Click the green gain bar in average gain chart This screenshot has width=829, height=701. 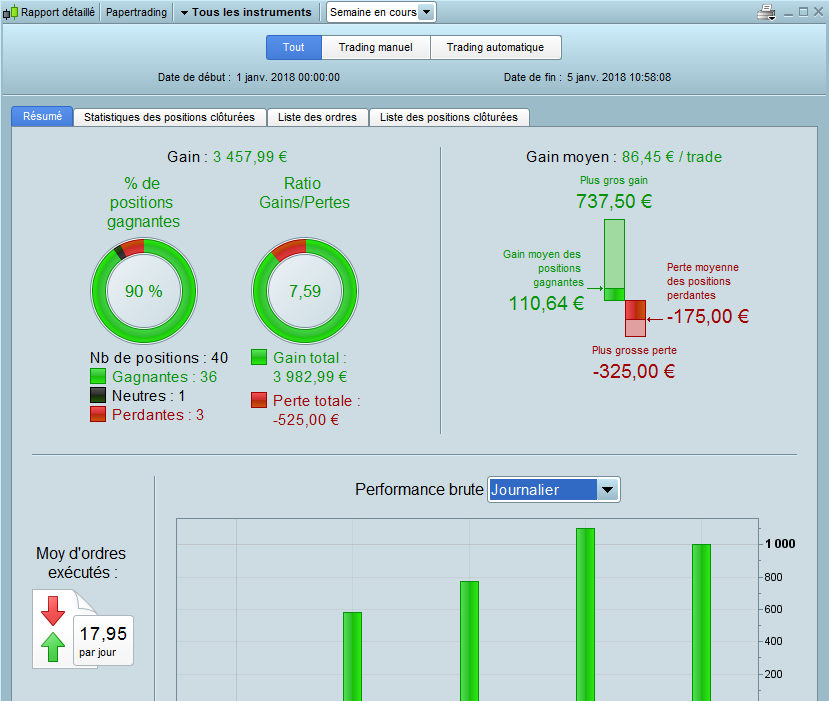tap(614, 260)
